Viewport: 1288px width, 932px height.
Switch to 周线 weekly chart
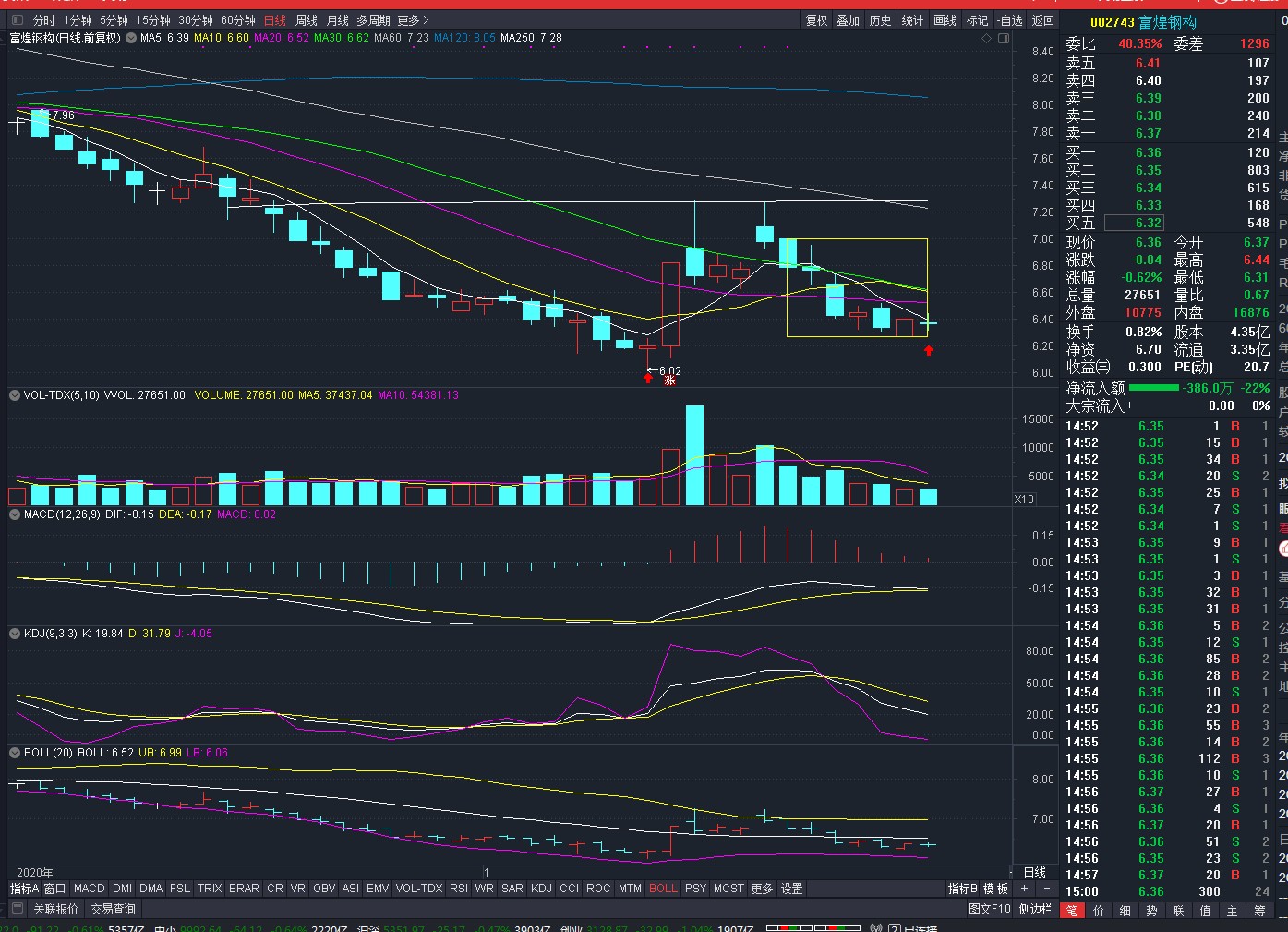point(307,20)
